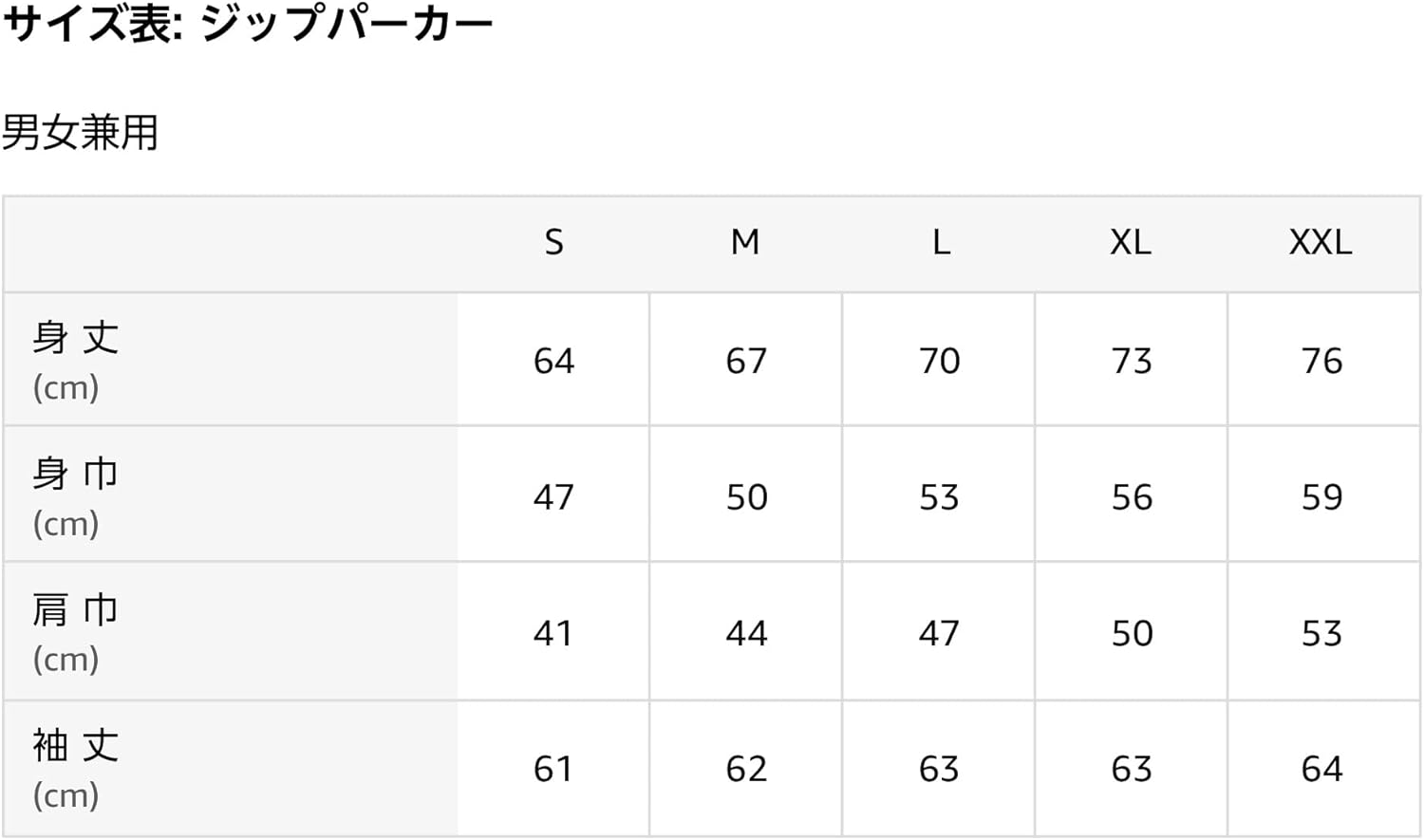Viewport: 1424px width, 840px height.
Task: Click the 袖丈 value 63 for XL
Action: 1132,769
